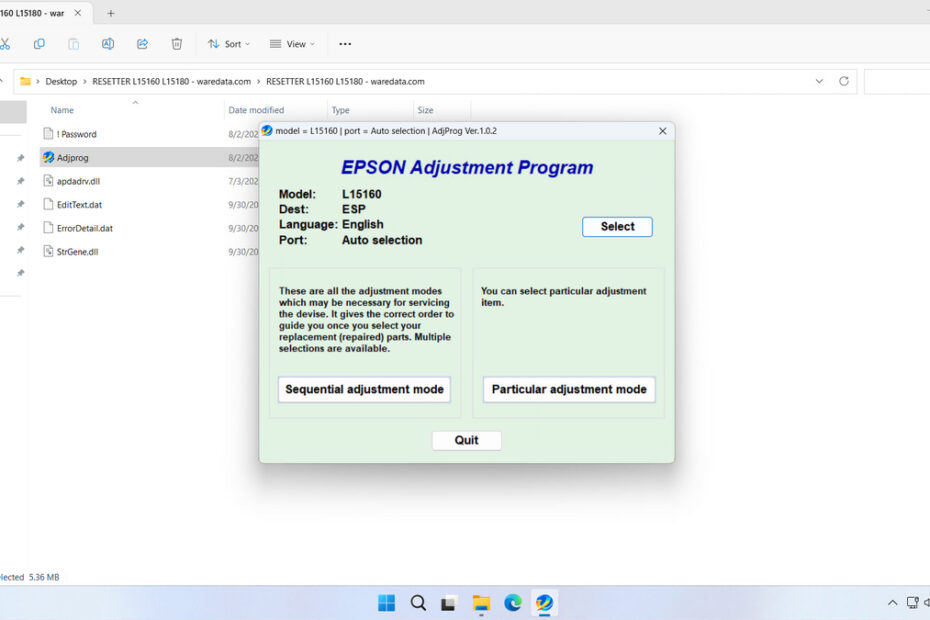
Task: Close the current Explorer tab
Action: pos(78,13)
